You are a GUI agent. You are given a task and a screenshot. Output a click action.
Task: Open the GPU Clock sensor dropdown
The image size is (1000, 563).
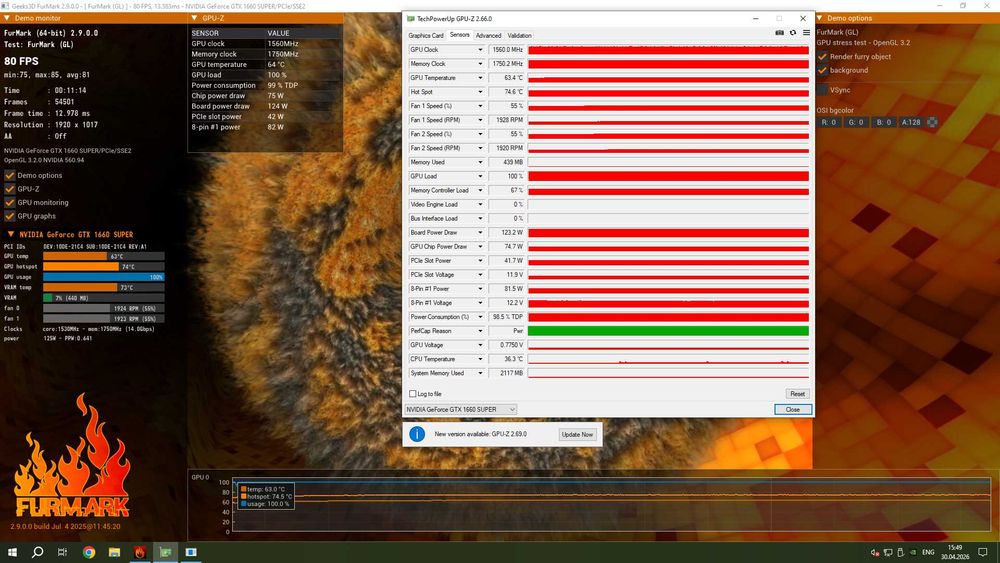480,50
